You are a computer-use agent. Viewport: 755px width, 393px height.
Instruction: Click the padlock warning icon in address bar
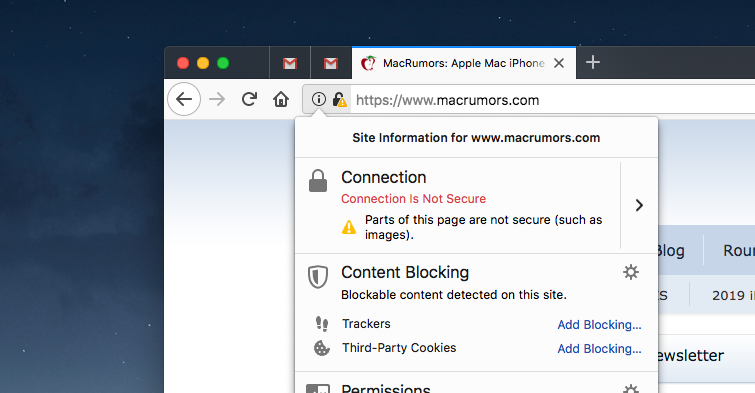[339, 100]
